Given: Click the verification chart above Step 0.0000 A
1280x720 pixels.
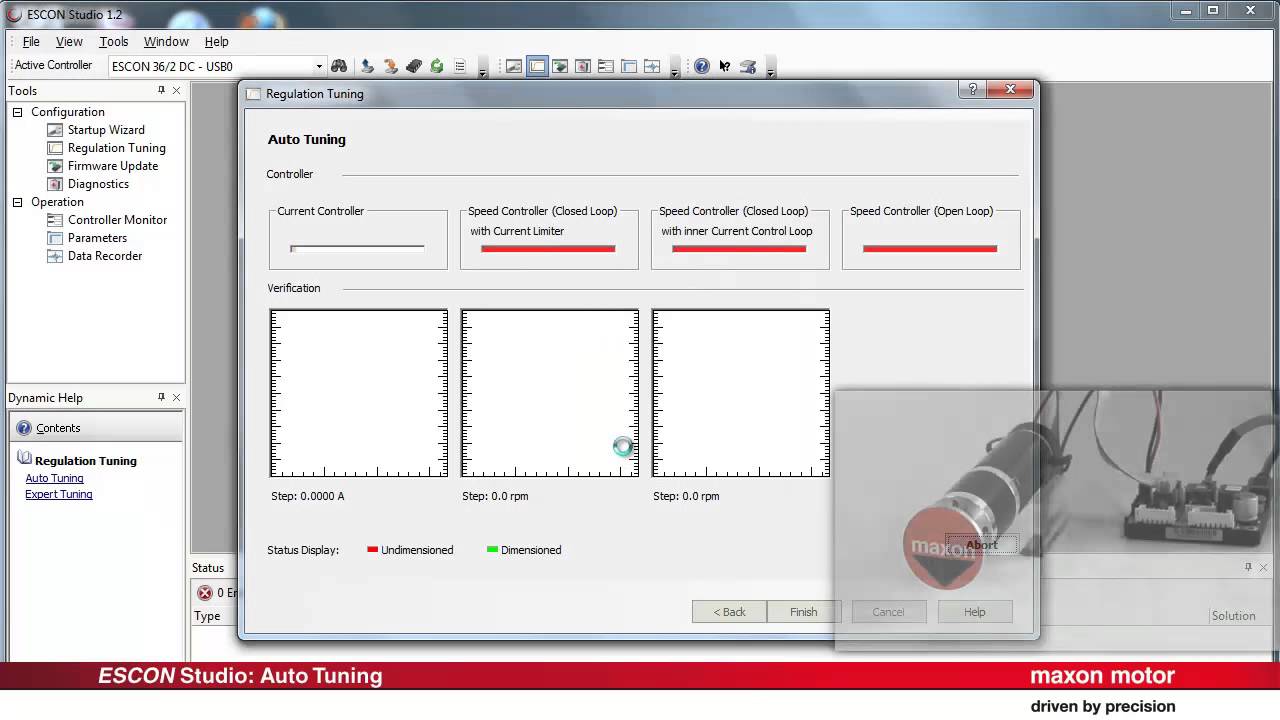Looking at the screenshot, I should pyautogui.click(x=359, y=393).
